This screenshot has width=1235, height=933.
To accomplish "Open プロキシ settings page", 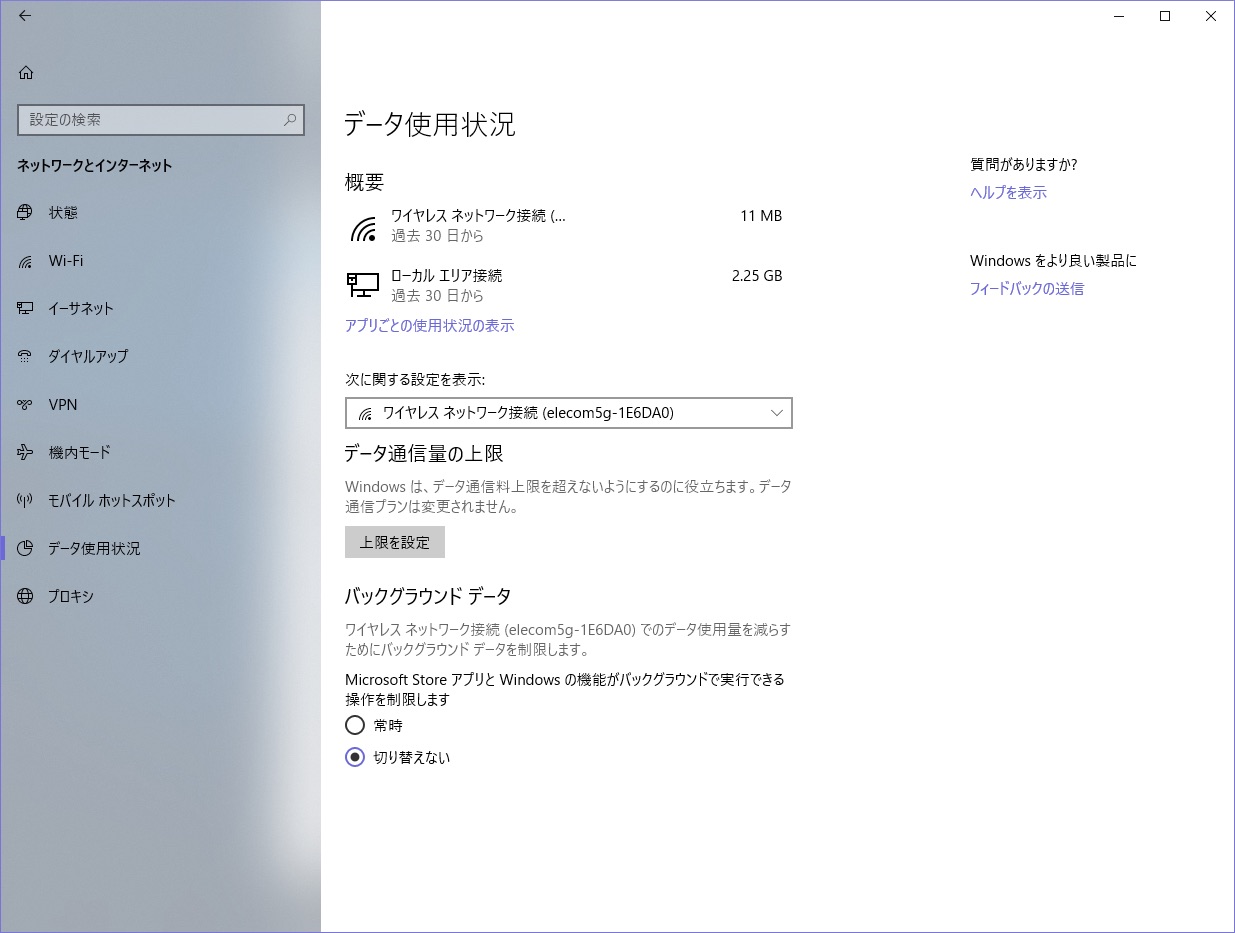I will click(160, 597).
